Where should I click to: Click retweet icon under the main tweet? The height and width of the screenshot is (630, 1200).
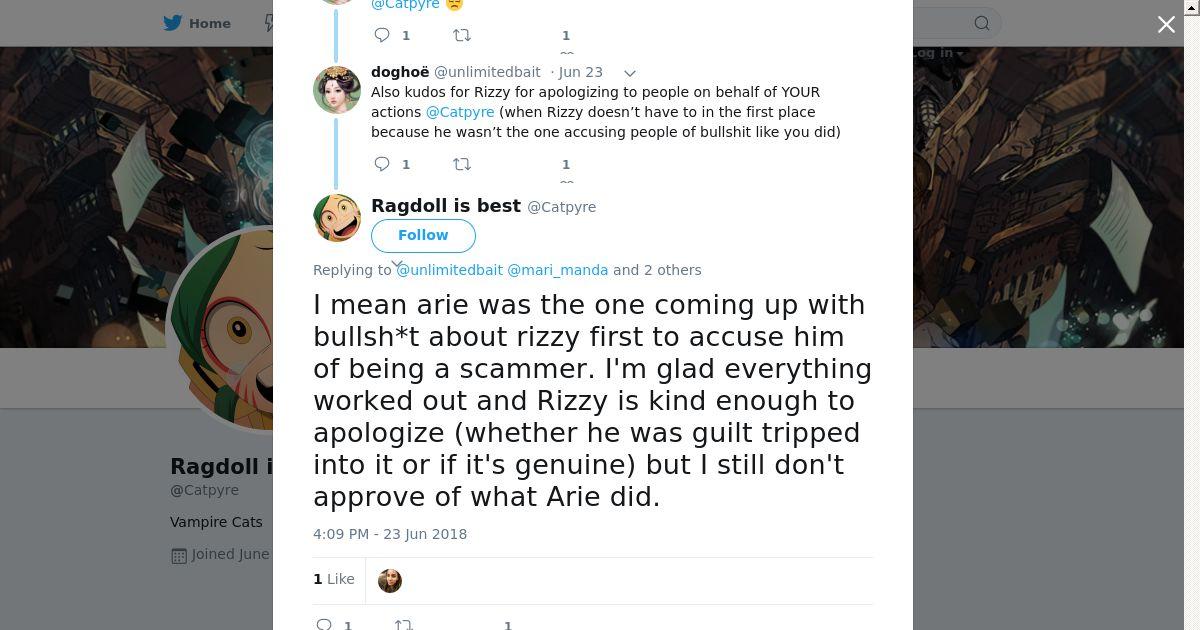(x=404, y=625)
